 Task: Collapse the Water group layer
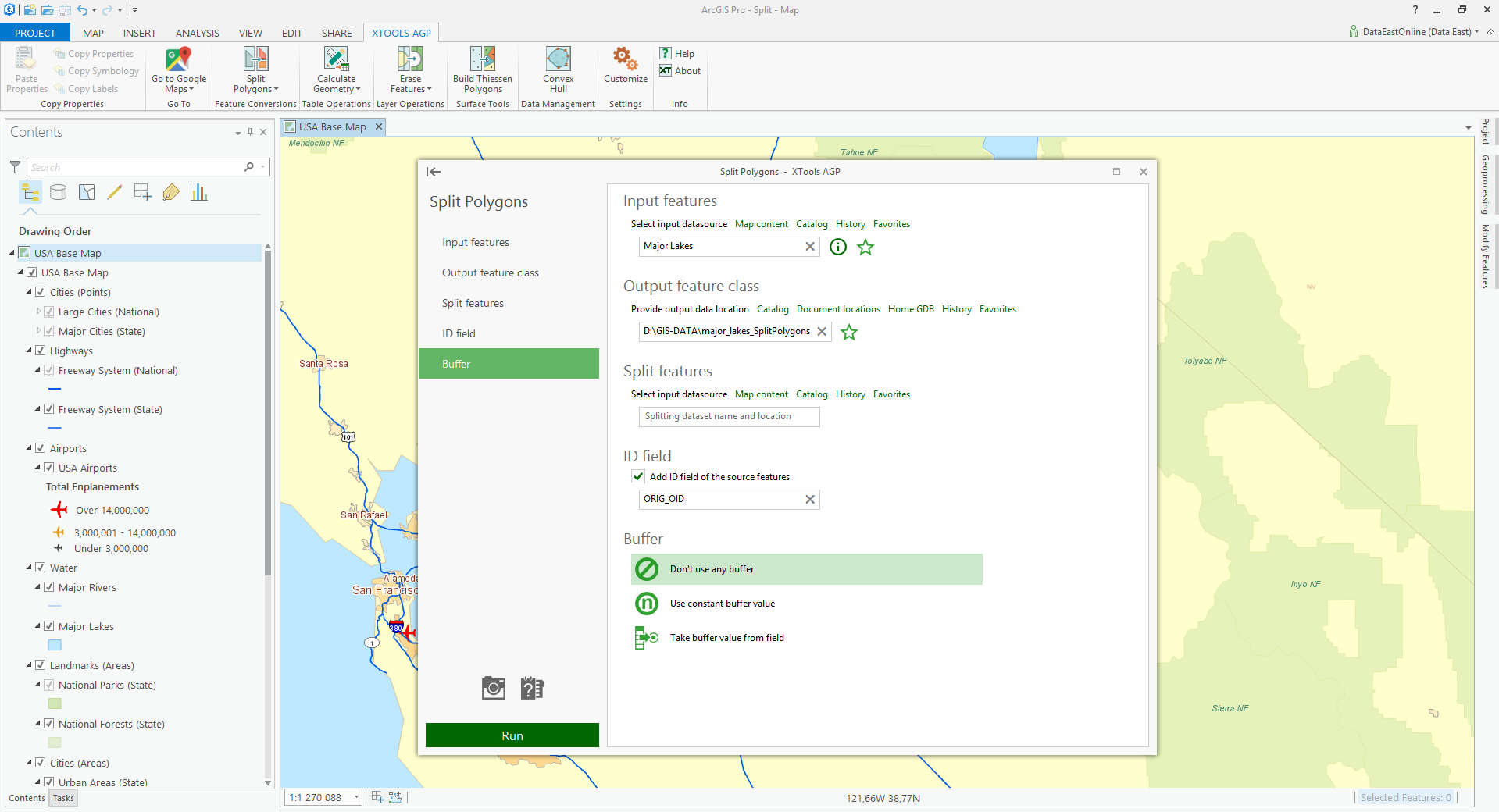29,568
